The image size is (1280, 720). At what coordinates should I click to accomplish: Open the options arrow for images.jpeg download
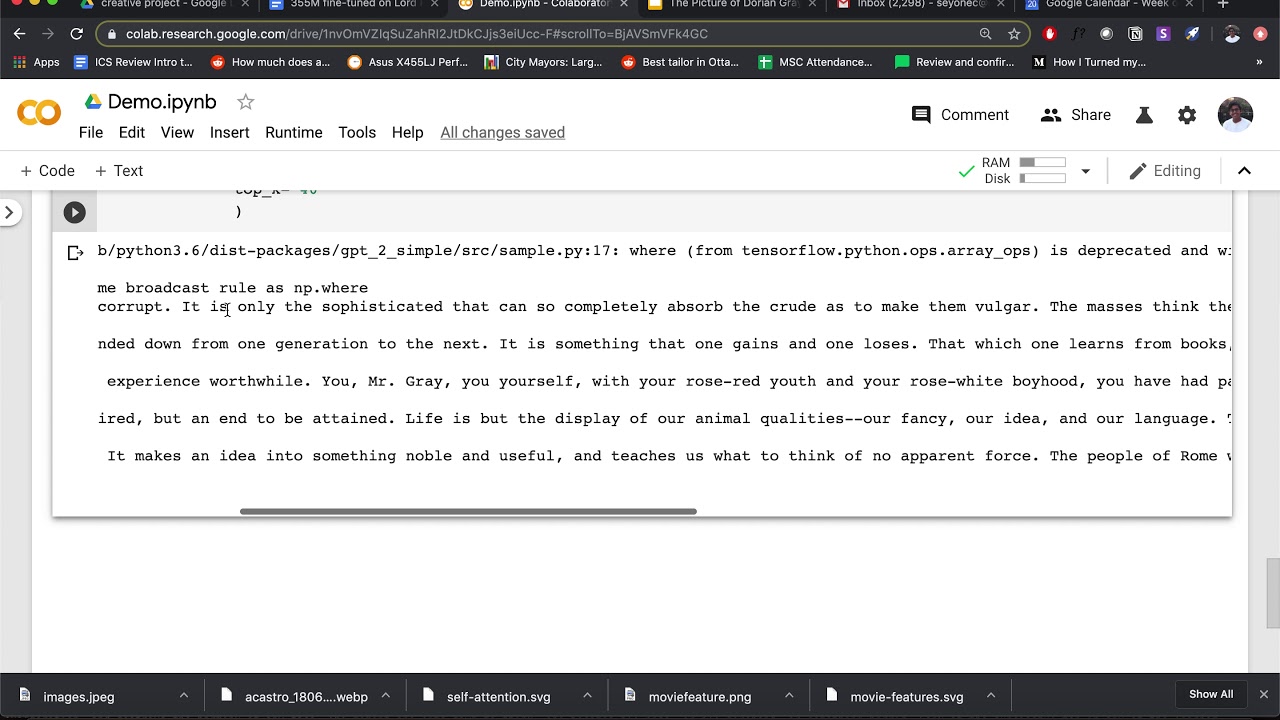183,696
